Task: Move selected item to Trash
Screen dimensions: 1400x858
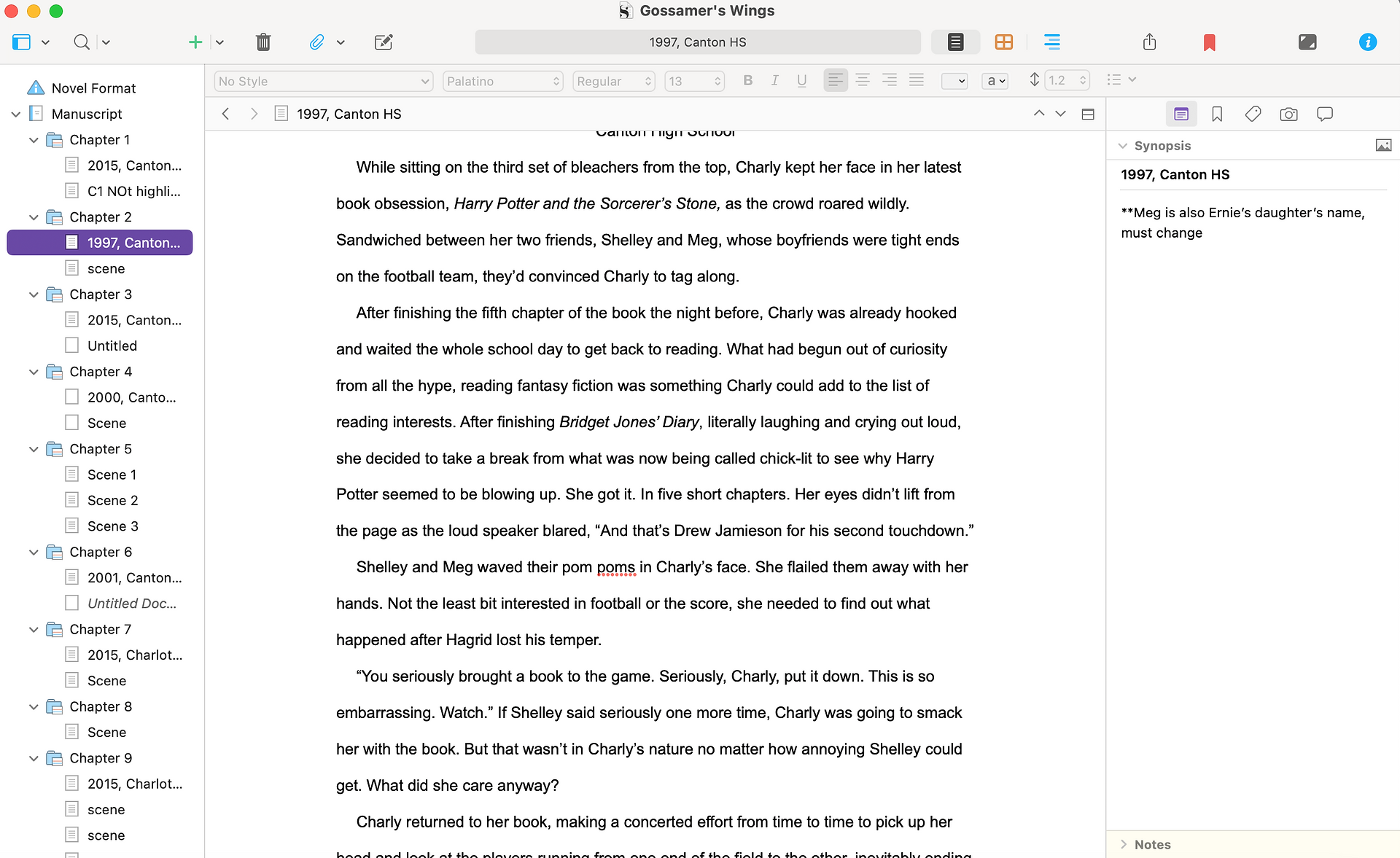Action: click(263, 42)
